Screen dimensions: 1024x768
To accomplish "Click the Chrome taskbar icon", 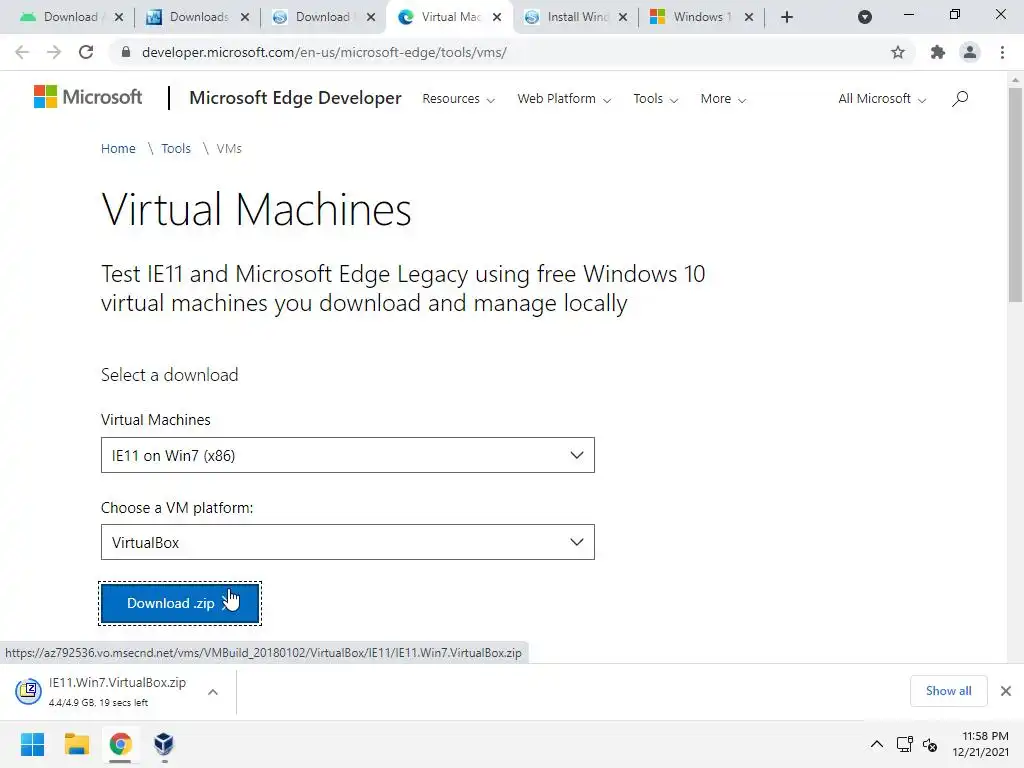I will click(x=120, y=744).
